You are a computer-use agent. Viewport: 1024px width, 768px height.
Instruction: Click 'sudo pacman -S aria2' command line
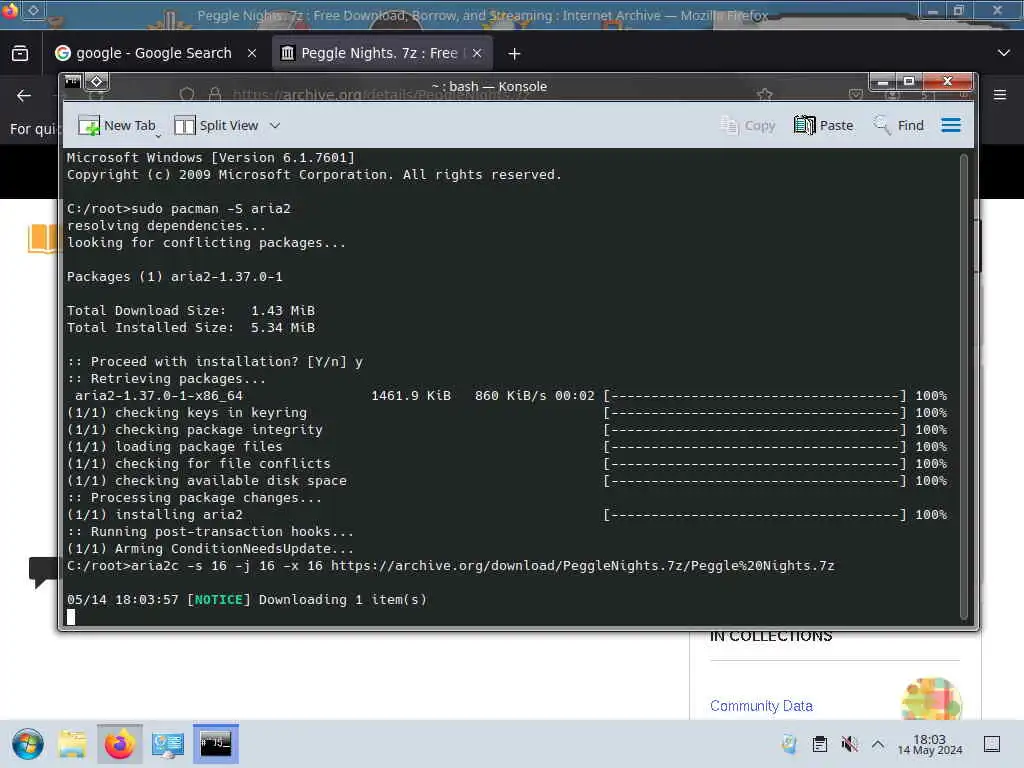[179, 209]
